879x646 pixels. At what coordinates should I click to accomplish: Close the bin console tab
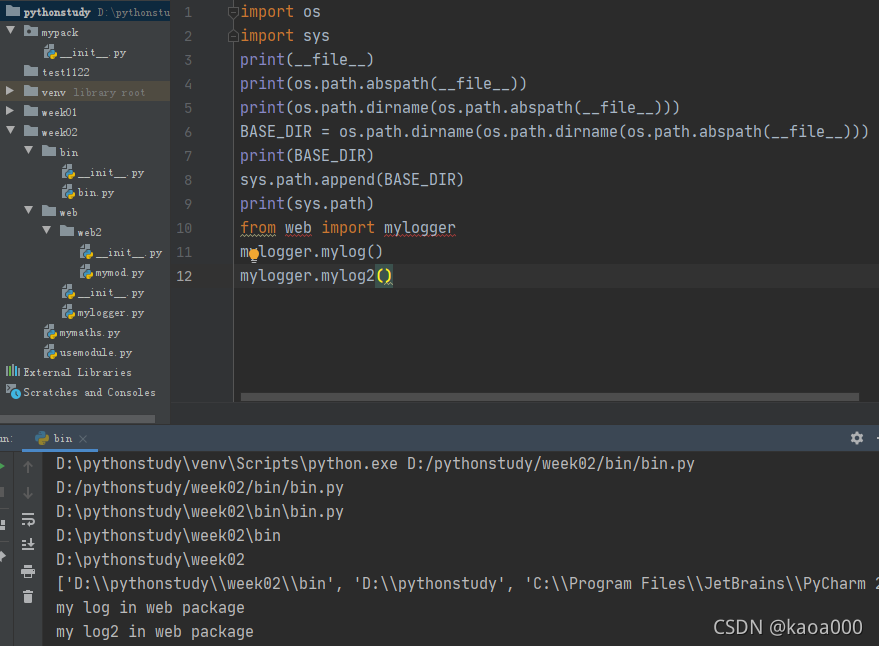pos(84,436)
